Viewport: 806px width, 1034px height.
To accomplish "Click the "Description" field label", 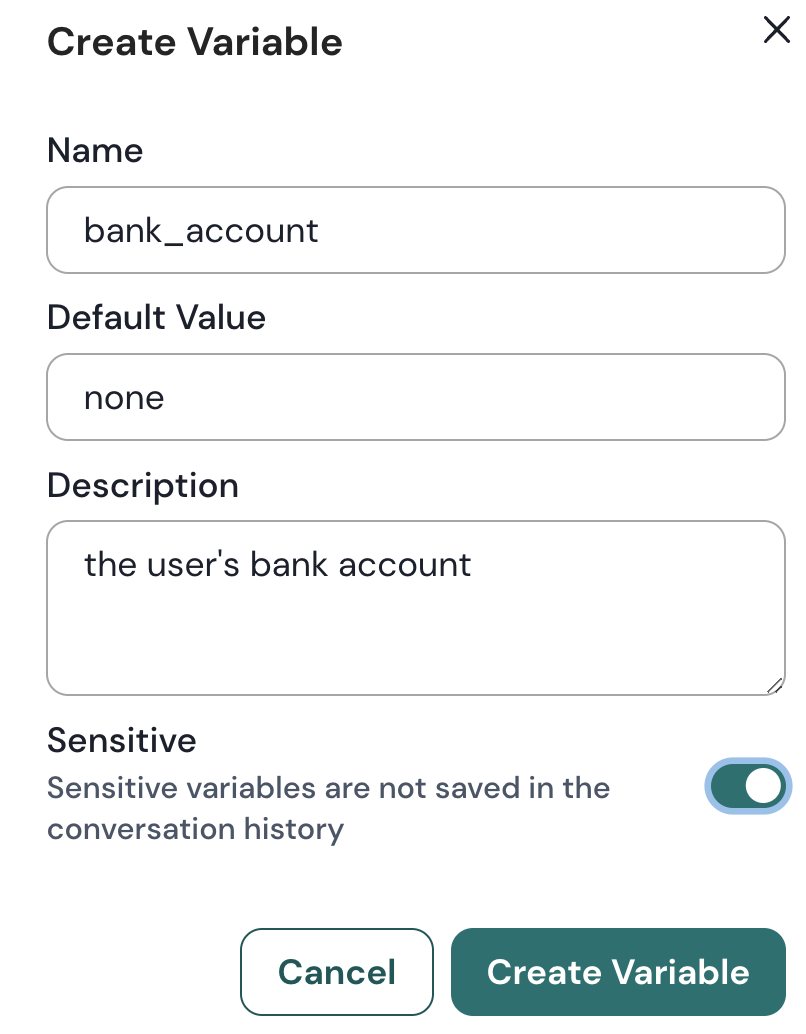I will click(x=143, y=485).
